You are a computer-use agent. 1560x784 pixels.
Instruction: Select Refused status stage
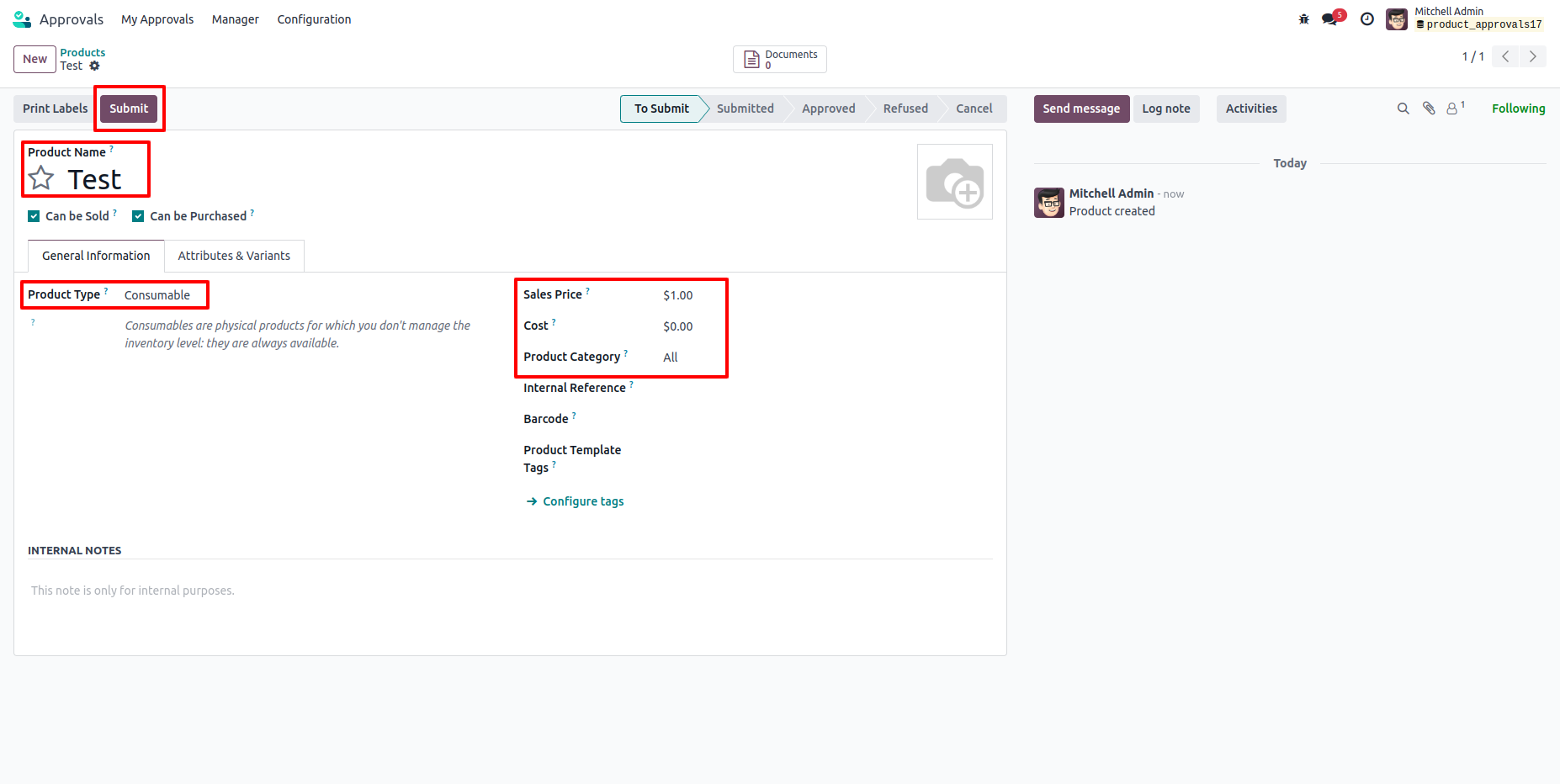click(x=905, y=109)
